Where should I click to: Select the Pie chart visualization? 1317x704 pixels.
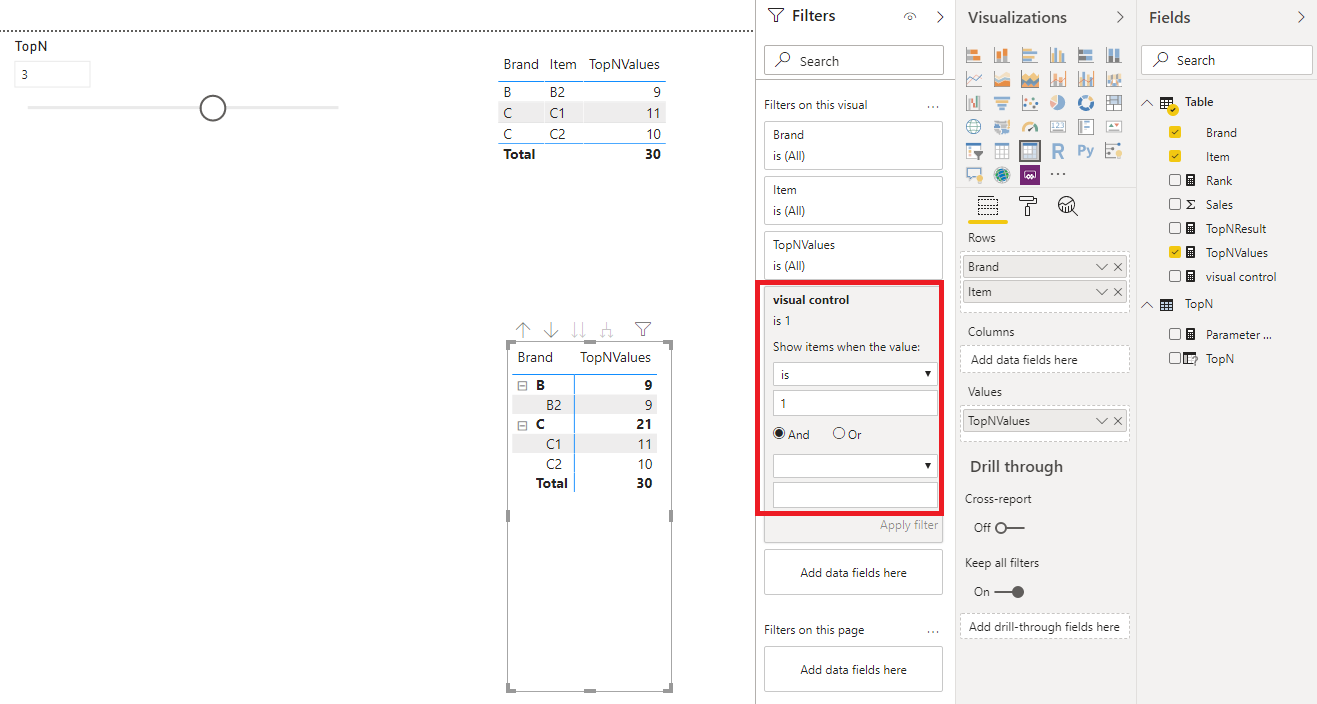click(1058, 103)
